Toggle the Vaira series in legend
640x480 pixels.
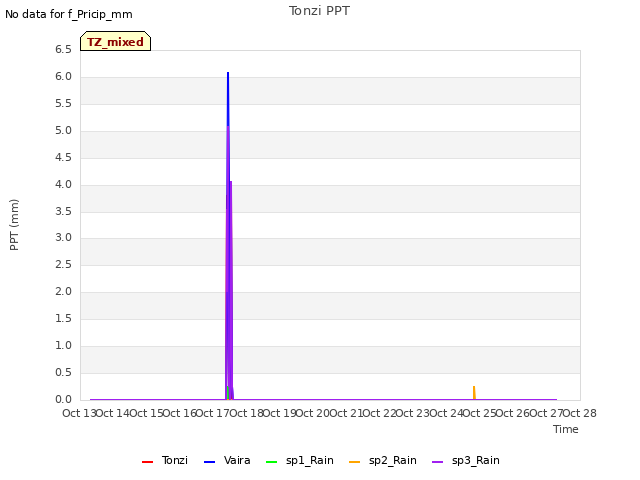pyautogui.click(x=227, y=460)
